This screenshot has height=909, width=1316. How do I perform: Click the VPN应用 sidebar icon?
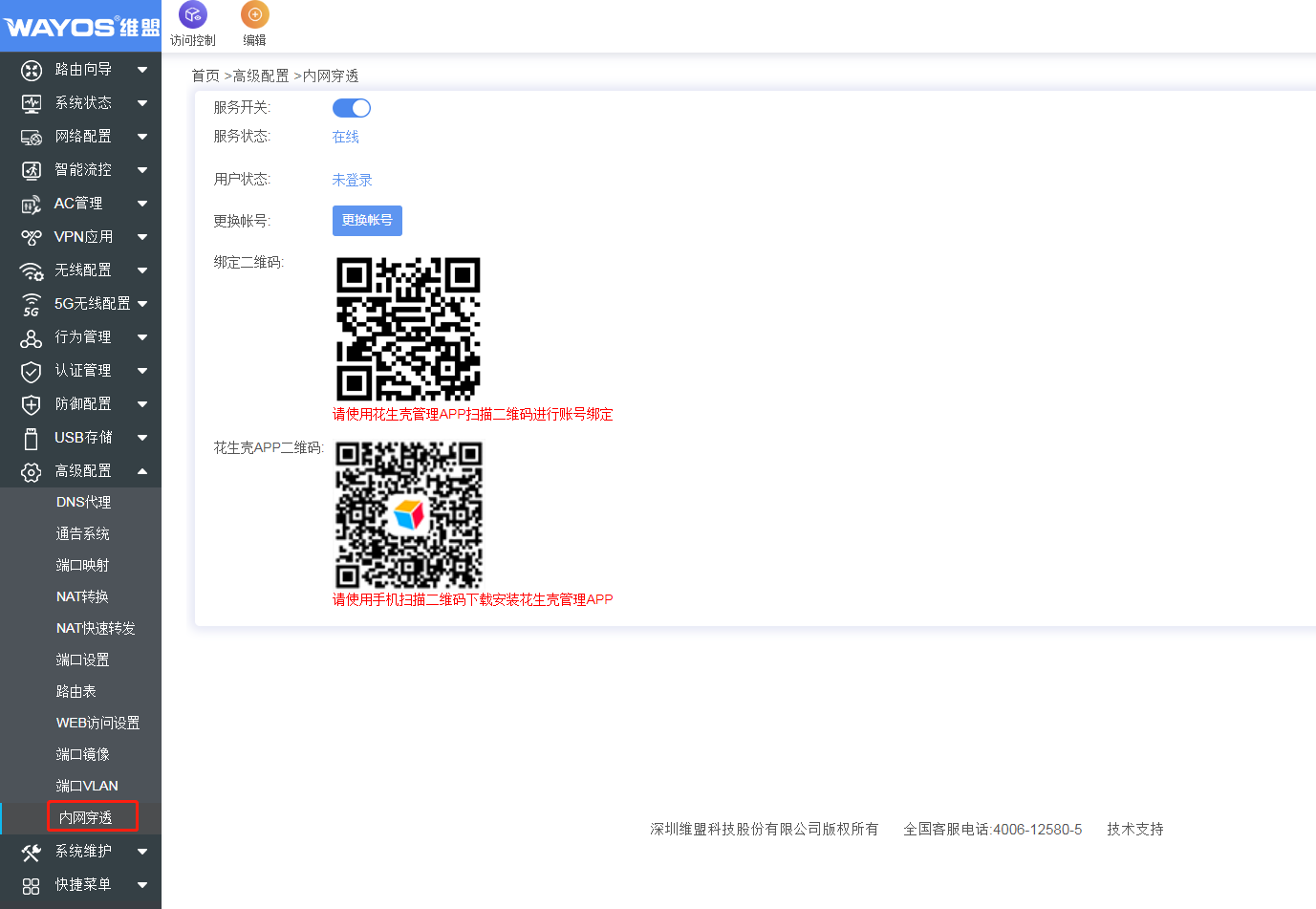(x=32, y=237)
